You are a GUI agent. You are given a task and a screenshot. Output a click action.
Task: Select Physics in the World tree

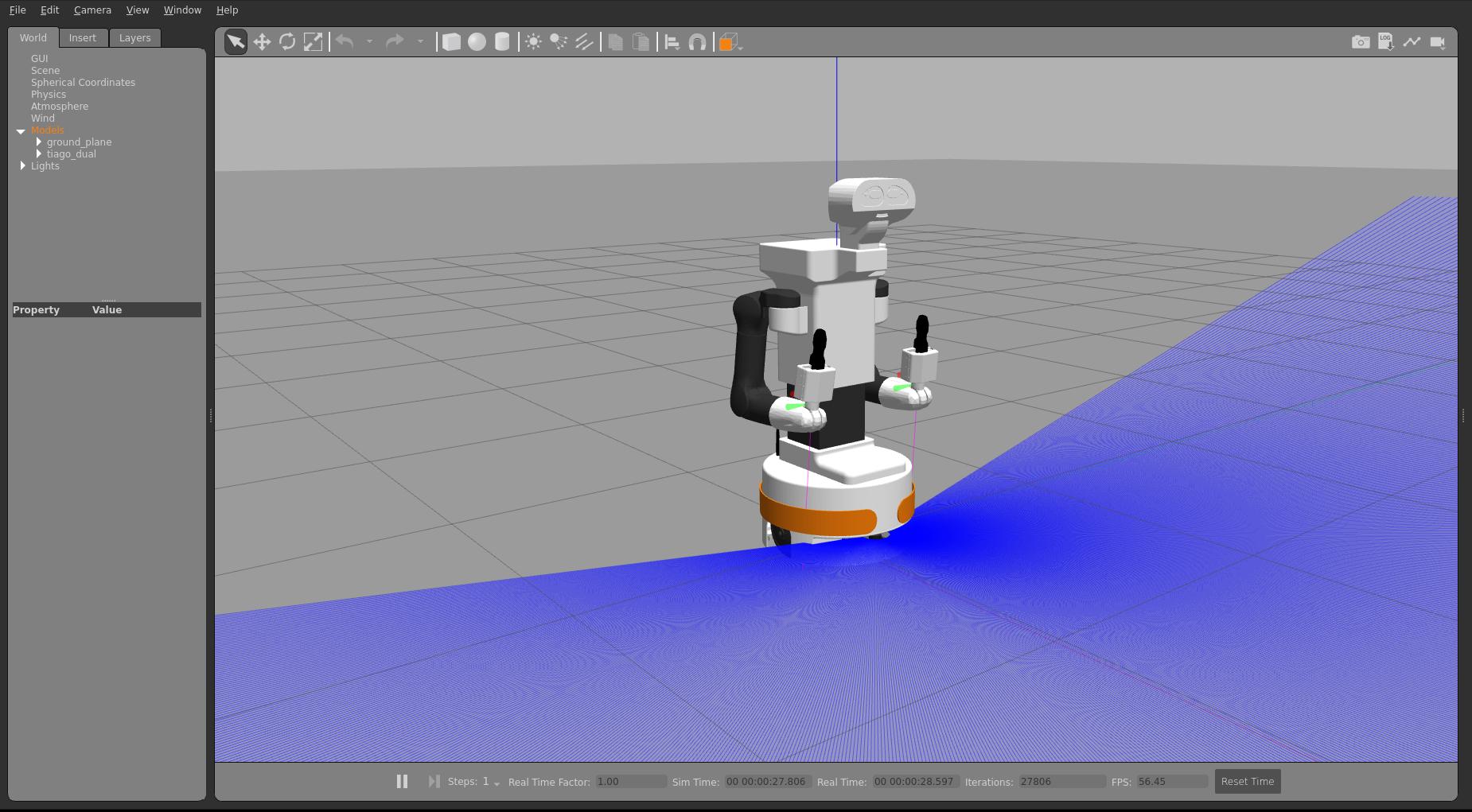pyautogui.click(x=49, y=95)
